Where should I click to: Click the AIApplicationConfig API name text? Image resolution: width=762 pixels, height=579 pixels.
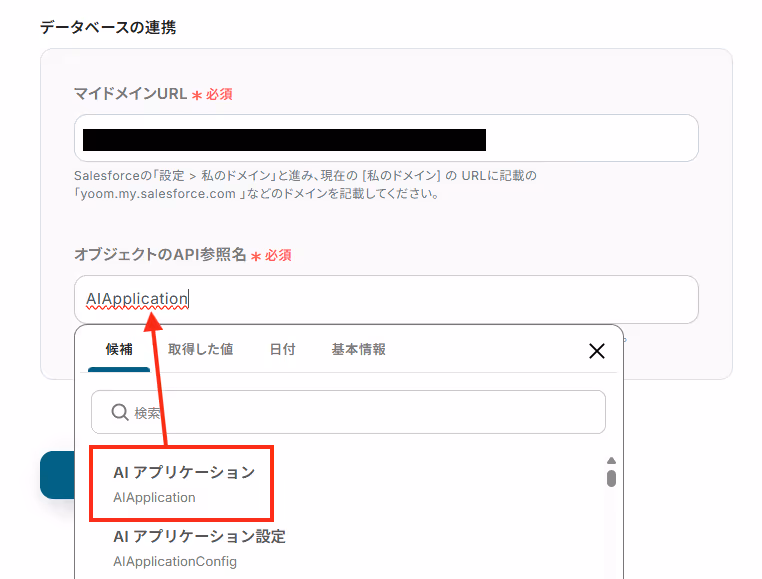(x=175, y=561)
